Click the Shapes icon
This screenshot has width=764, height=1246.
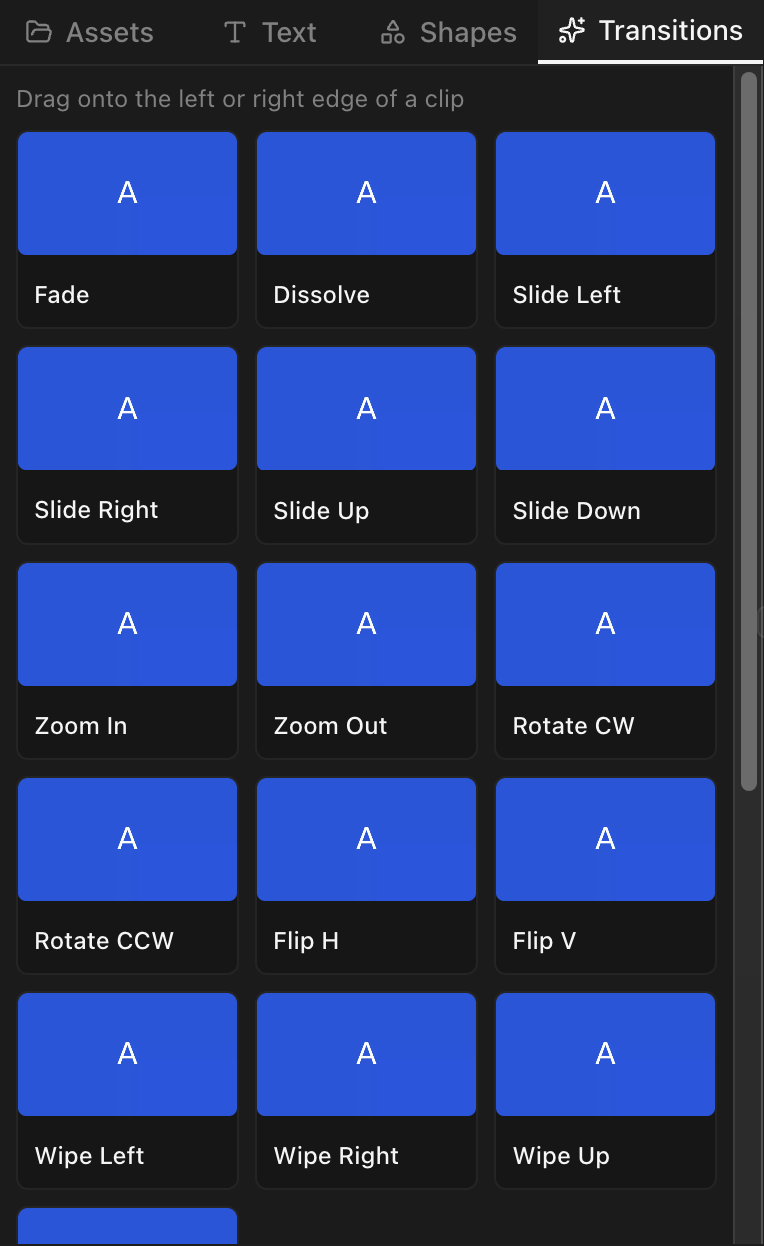pos(393,32)
